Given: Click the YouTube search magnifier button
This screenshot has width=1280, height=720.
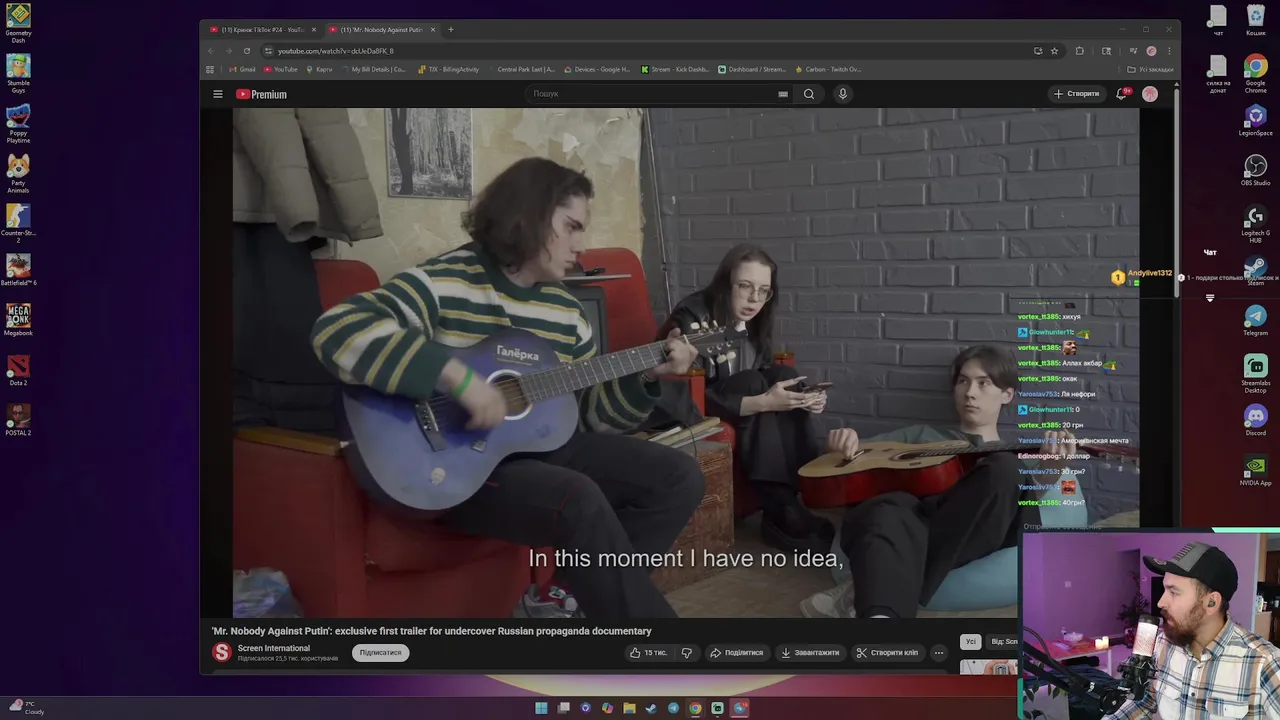Looking at the screenshot, I should pos(809,94).
